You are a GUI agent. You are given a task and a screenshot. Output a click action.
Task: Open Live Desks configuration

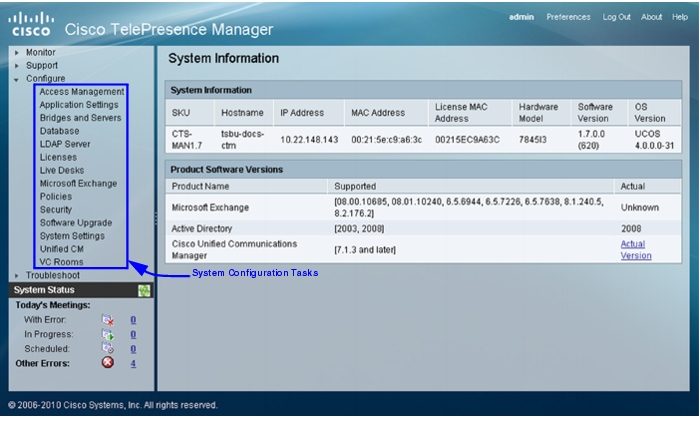(62, 170)
